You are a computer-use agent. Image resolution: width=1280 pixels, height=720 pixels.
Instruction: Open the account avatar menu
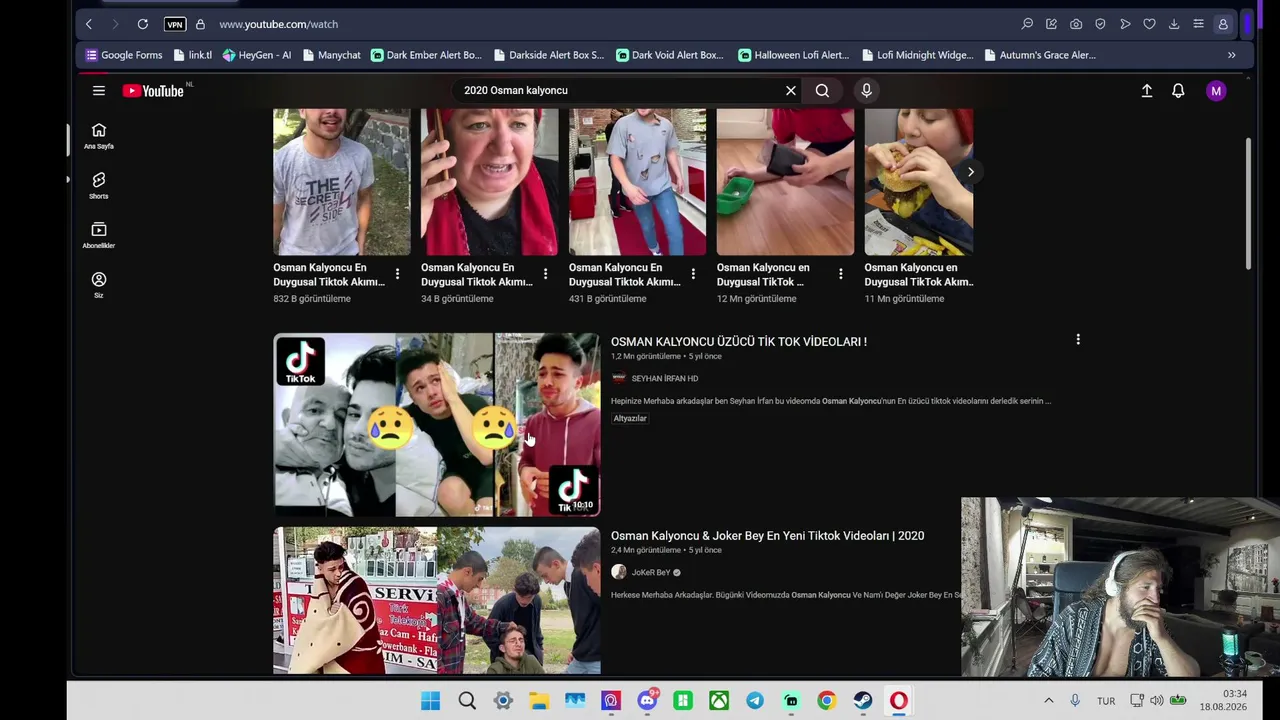1216,91
